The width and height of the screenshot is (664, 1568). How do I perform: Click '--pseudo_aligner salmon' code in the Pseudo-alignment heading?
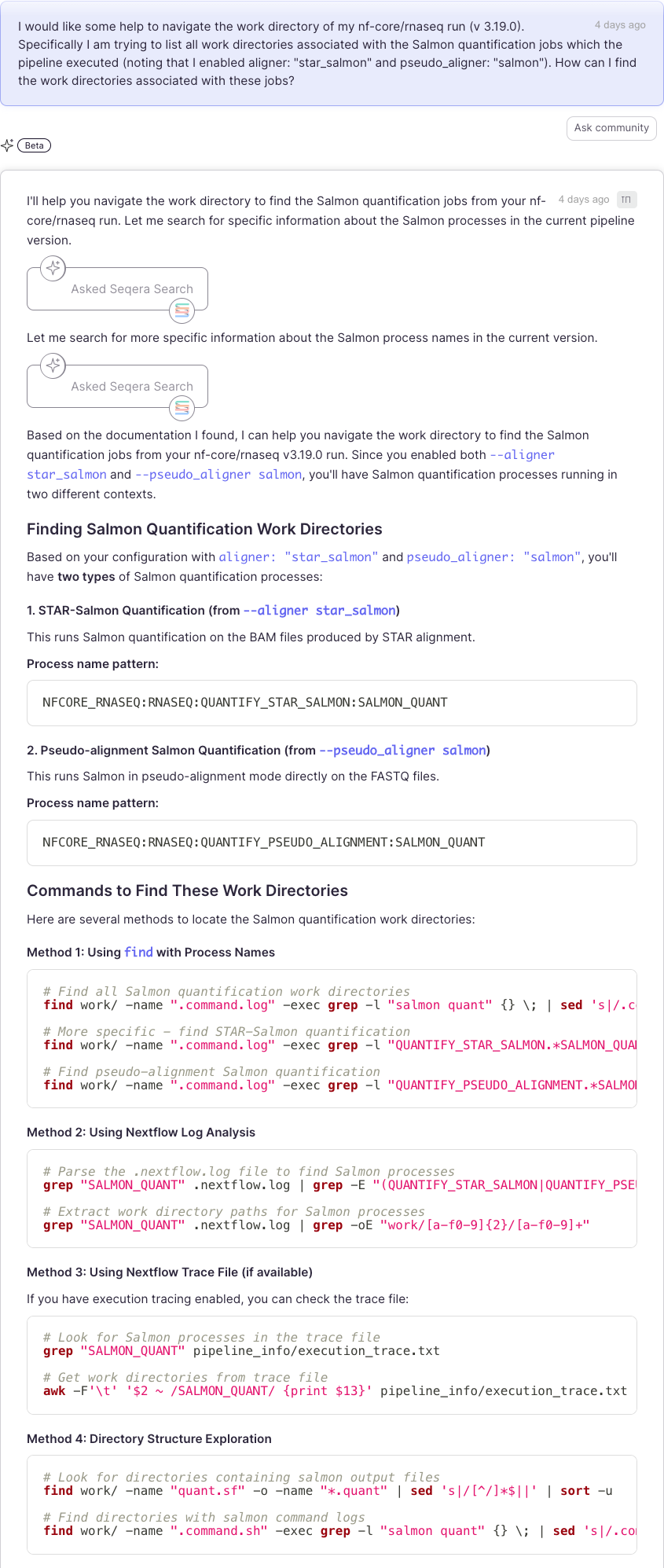[402, 751]
